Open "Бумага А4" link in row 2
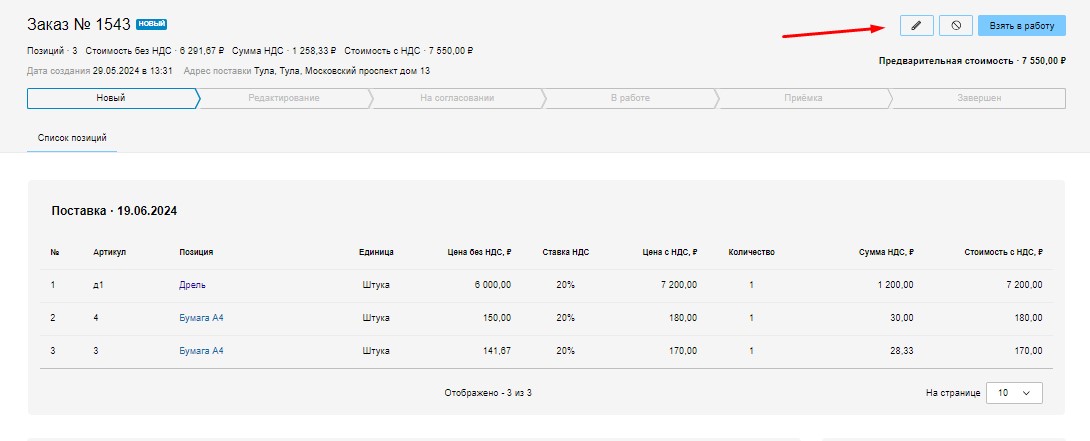The height and width of the screenshot is (441, 1090). pyautogui.click(x=201, y=318)
